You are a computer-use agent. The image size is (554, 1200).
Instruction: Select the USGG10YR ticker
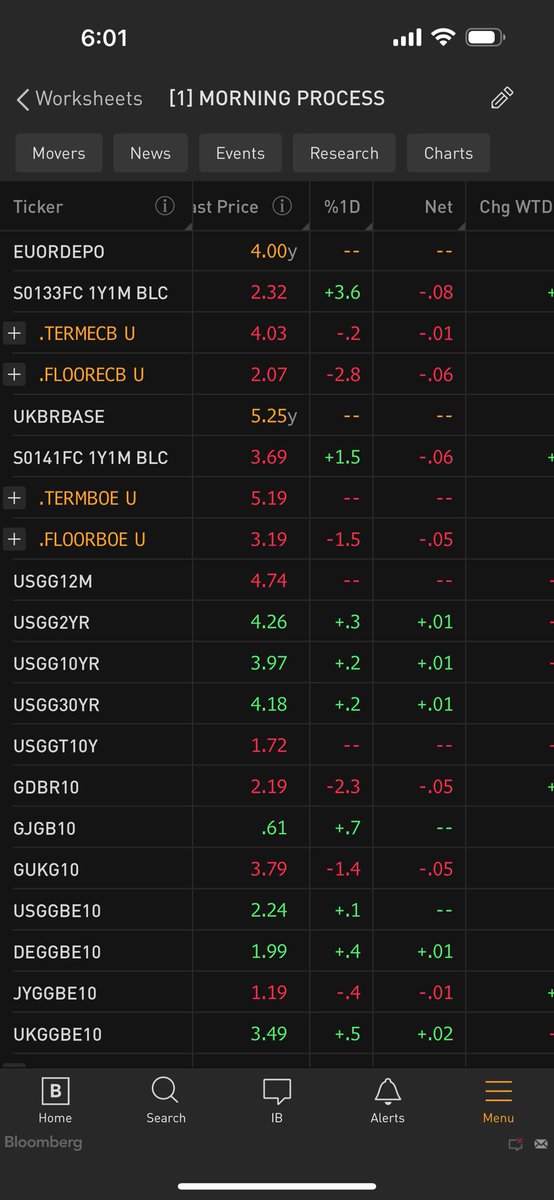click(x=56, y=663)
